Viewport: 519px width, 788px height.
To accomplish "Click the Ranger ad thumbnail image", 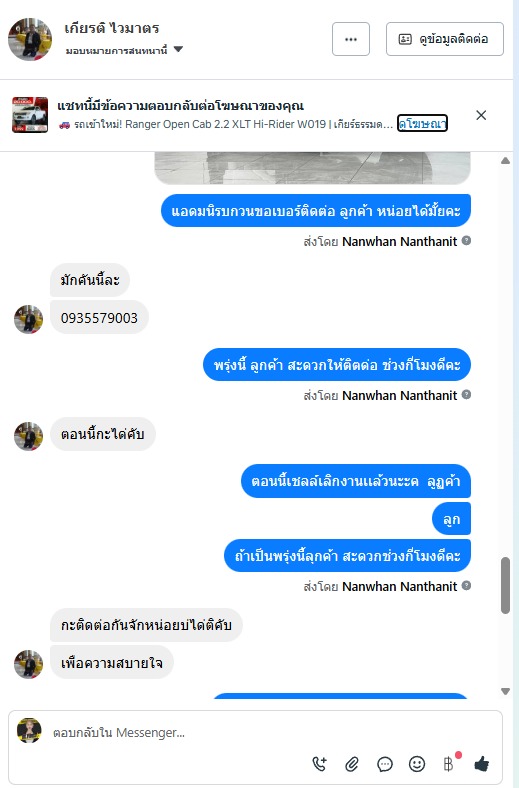I will [x=30, y=115].
